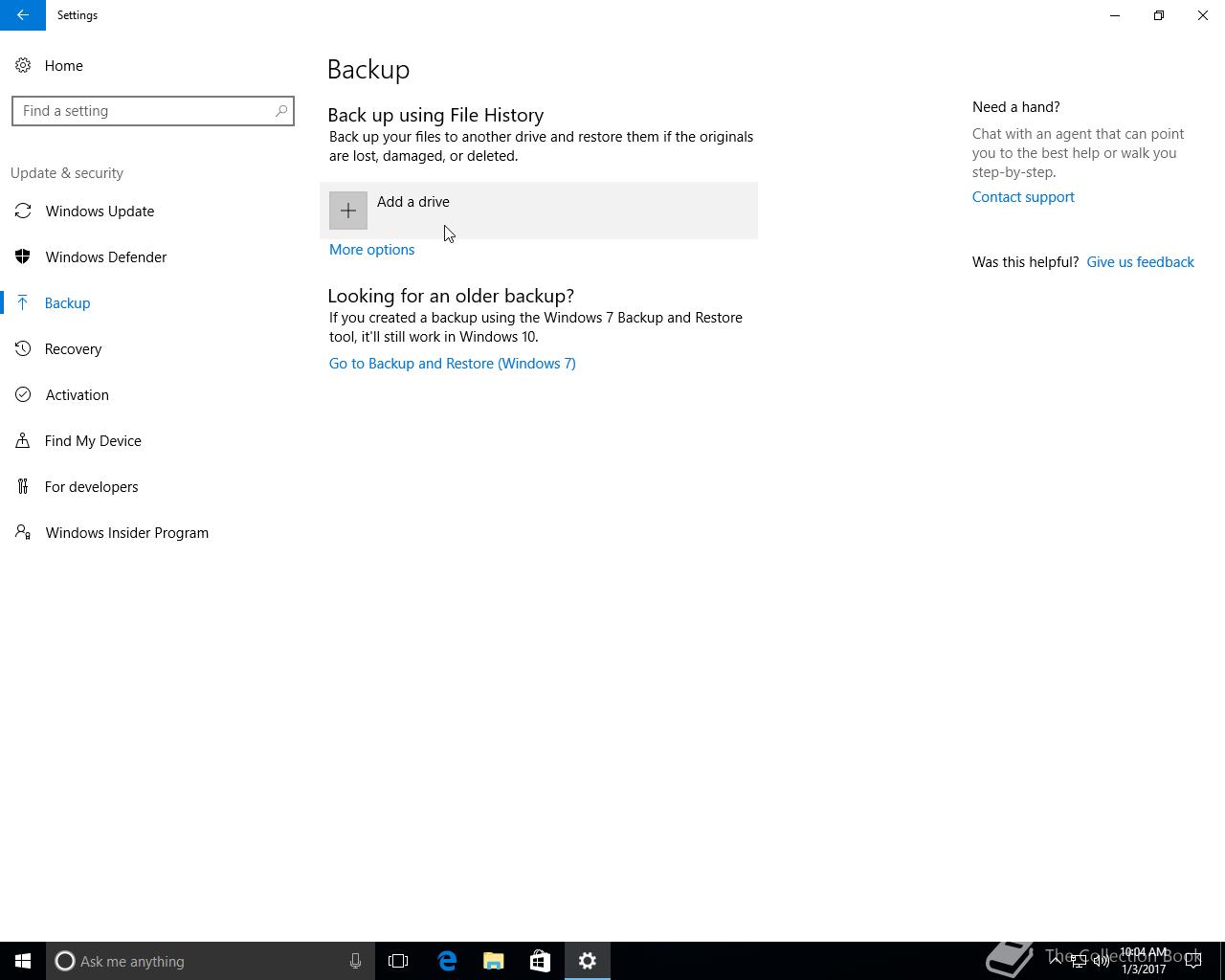Open the taskbar clock and date

1144,961
